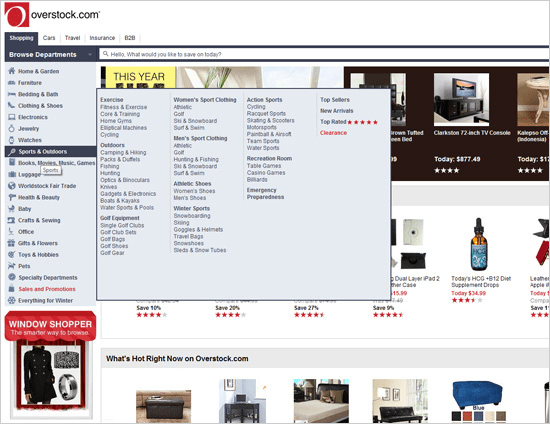Image resolution: width=550 pixels, height=424 pixels.
Task: Open the Window Shopper banner
Action: 50,326
